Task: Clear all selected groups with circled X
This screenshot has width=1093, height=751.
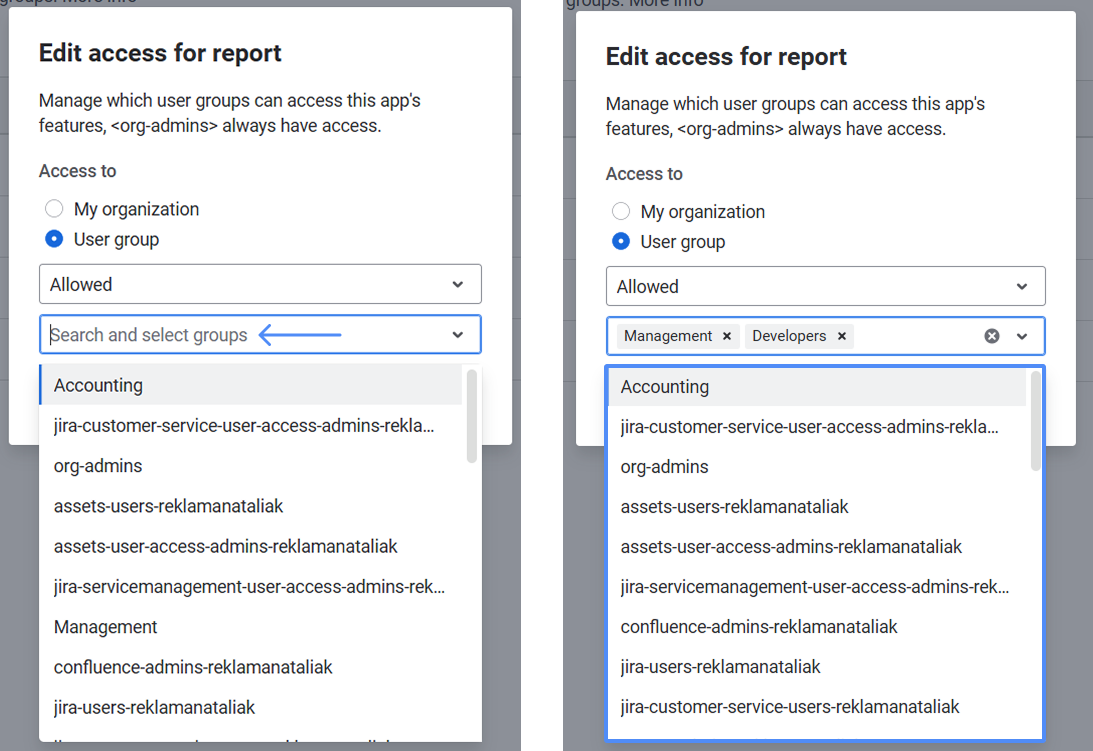Action: coord(992,336)
